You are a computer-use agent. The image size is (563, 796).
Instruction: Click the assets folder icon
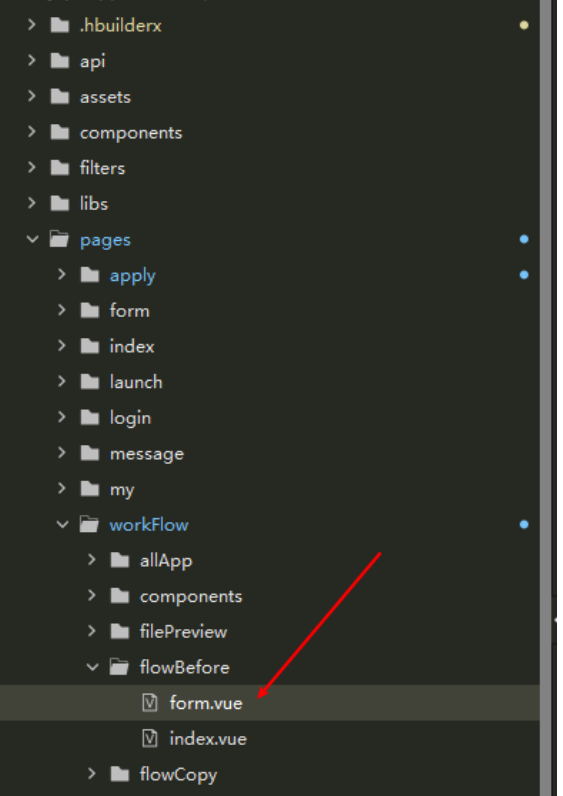click(60, 96)
